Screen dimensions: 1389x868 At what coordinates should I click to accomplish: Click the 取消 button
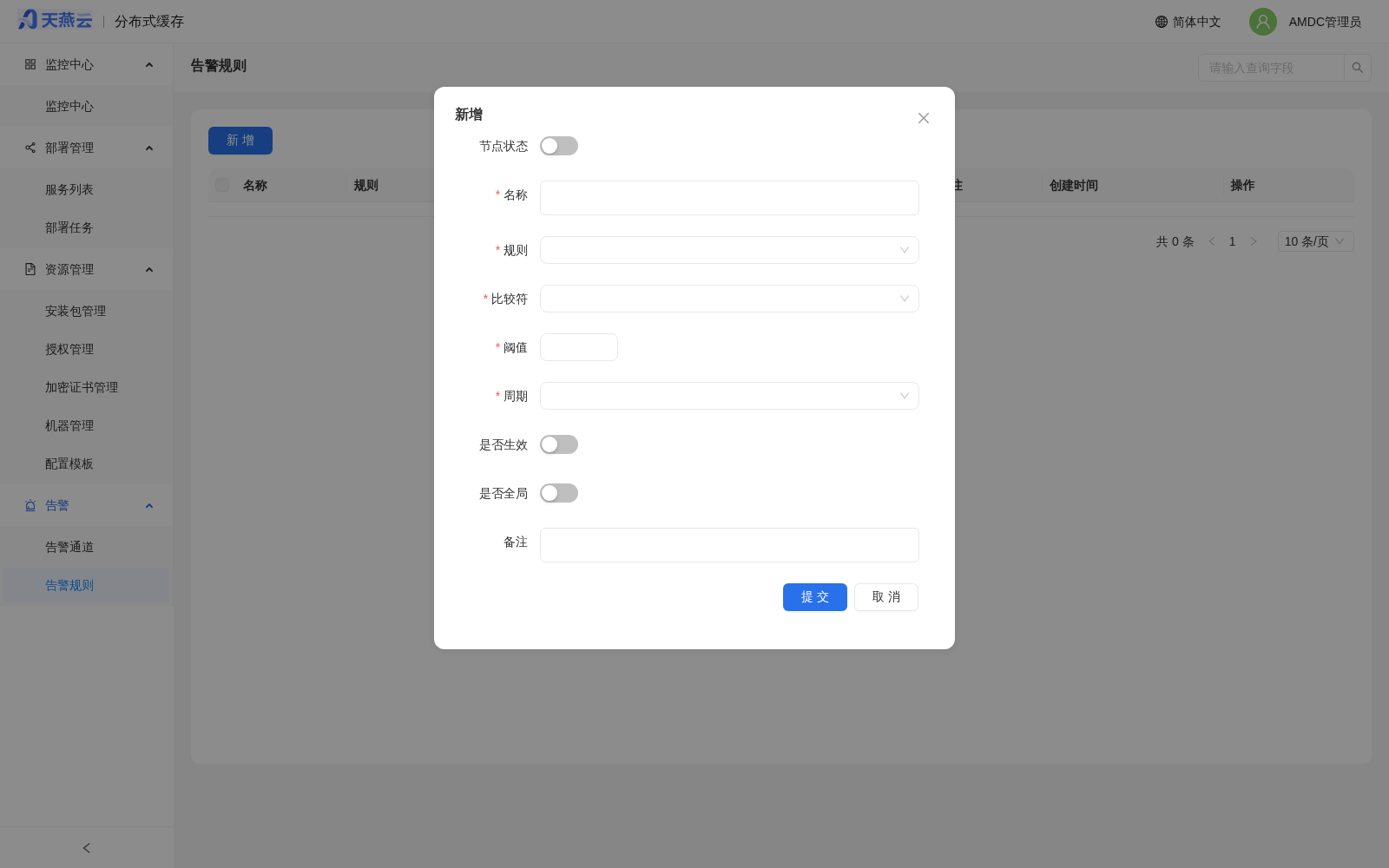(886, 597)
